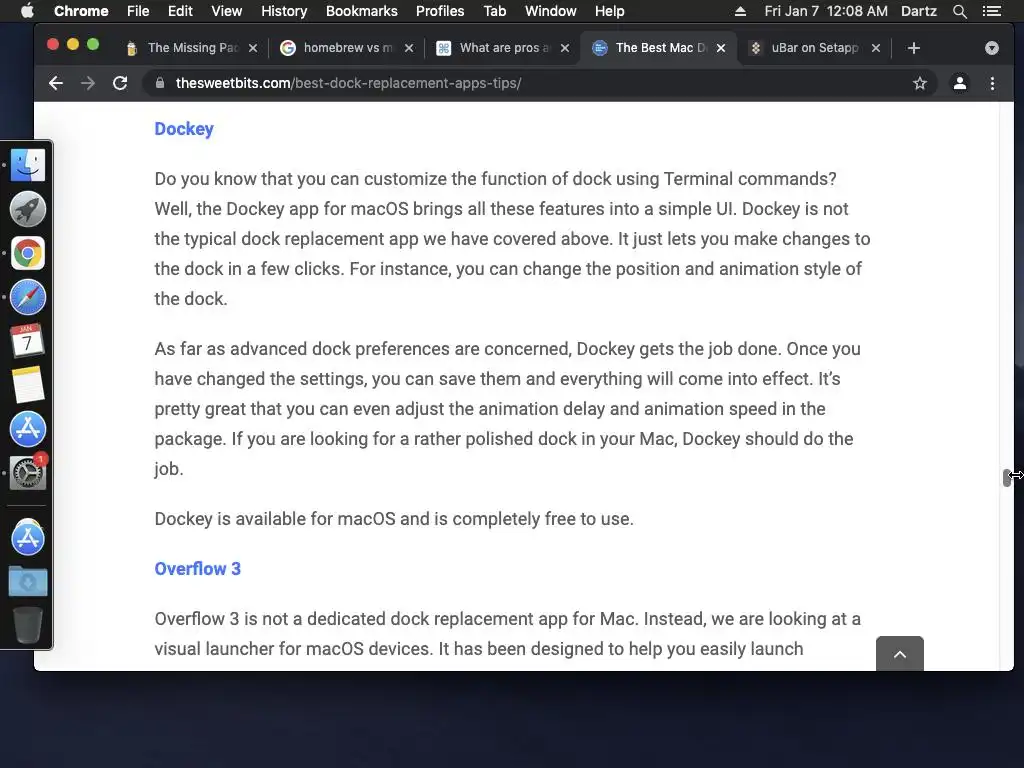Open the upper App Store dock icon
Screen dimensions: 1024x768
pyautogui.click(x=27, y=429)
